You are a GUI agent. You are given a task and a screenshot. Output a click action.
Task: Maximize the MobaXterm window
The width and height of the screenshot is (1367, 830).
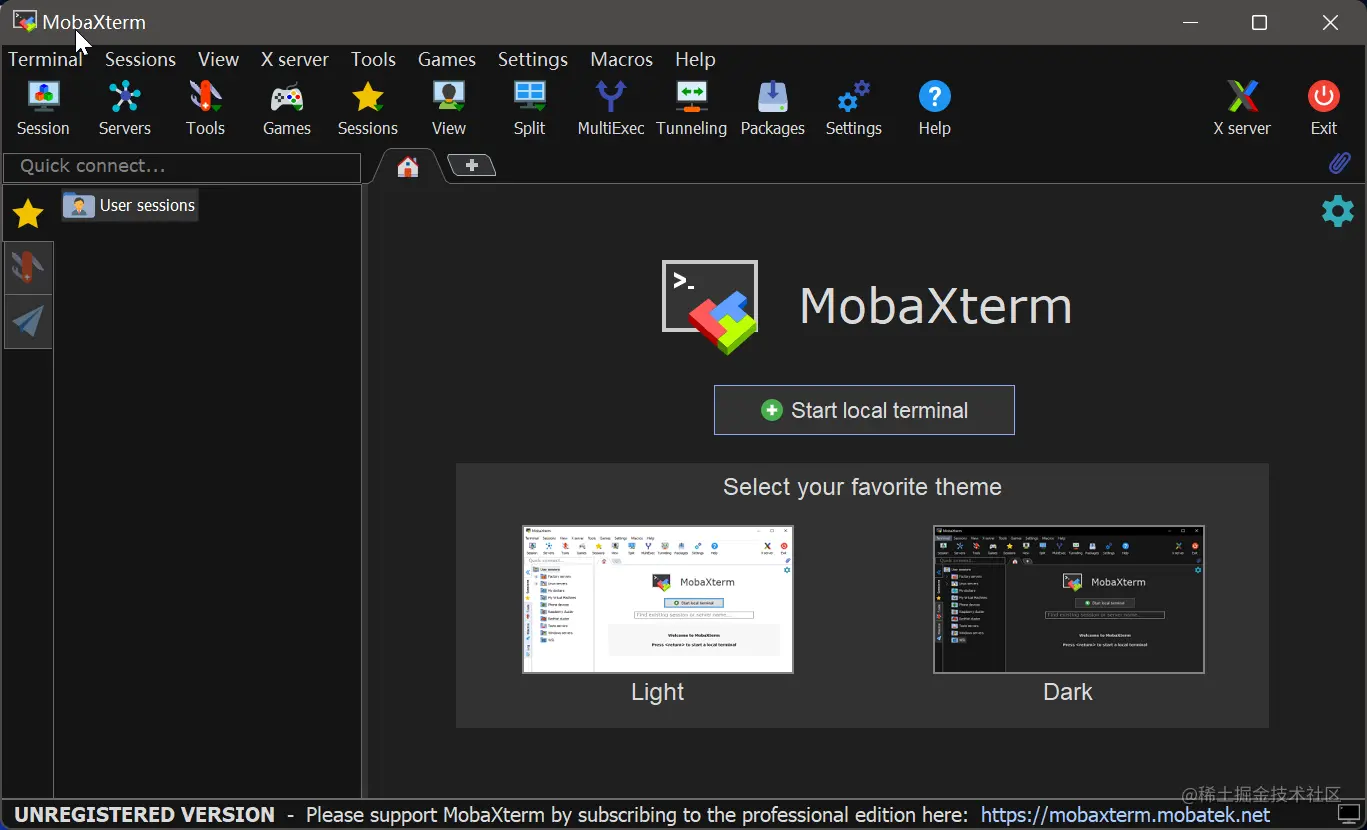tap(1259, 22)
